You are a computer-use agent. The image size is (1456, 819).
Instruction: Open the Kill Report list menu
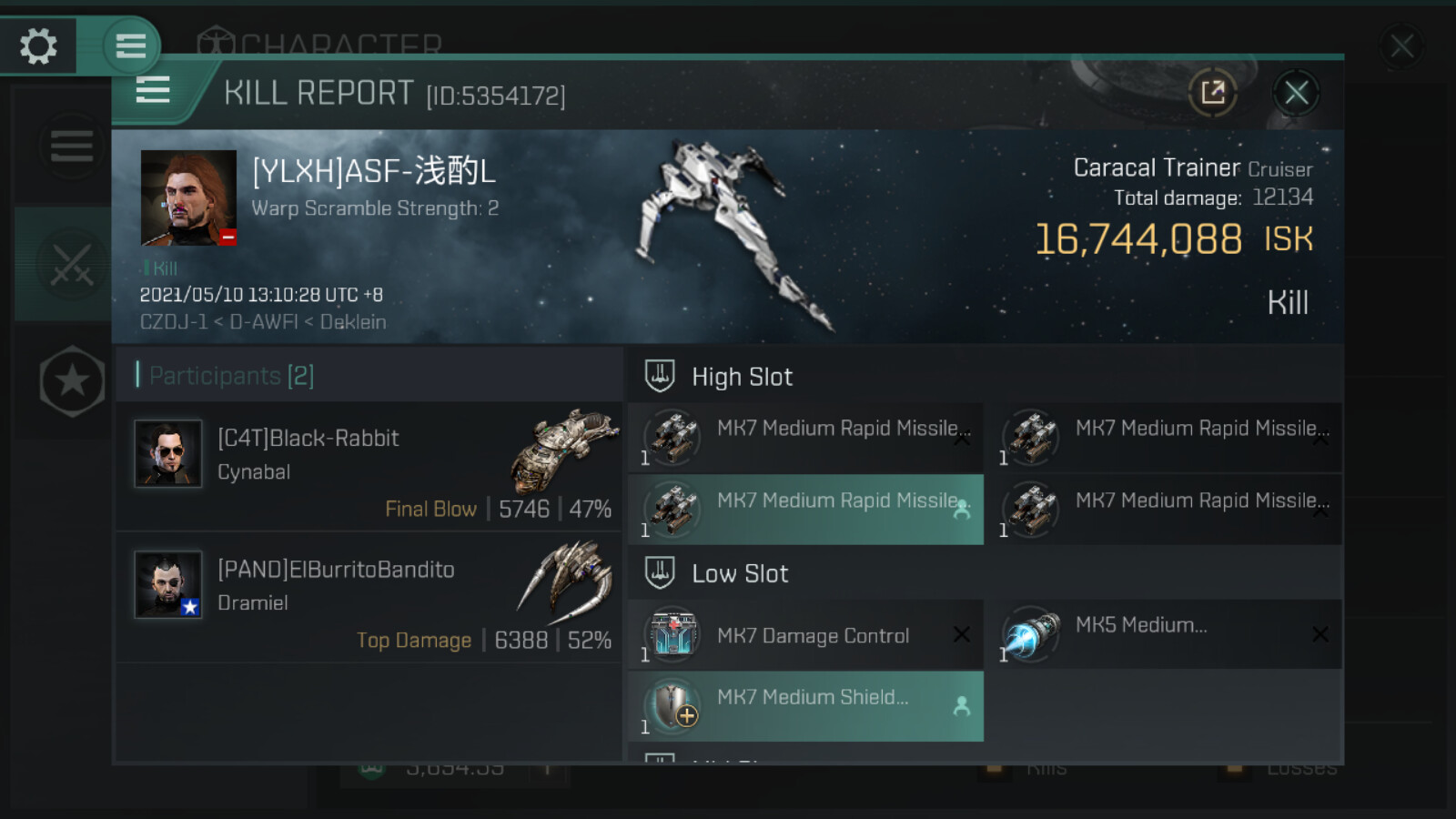(x=153, y=91)
